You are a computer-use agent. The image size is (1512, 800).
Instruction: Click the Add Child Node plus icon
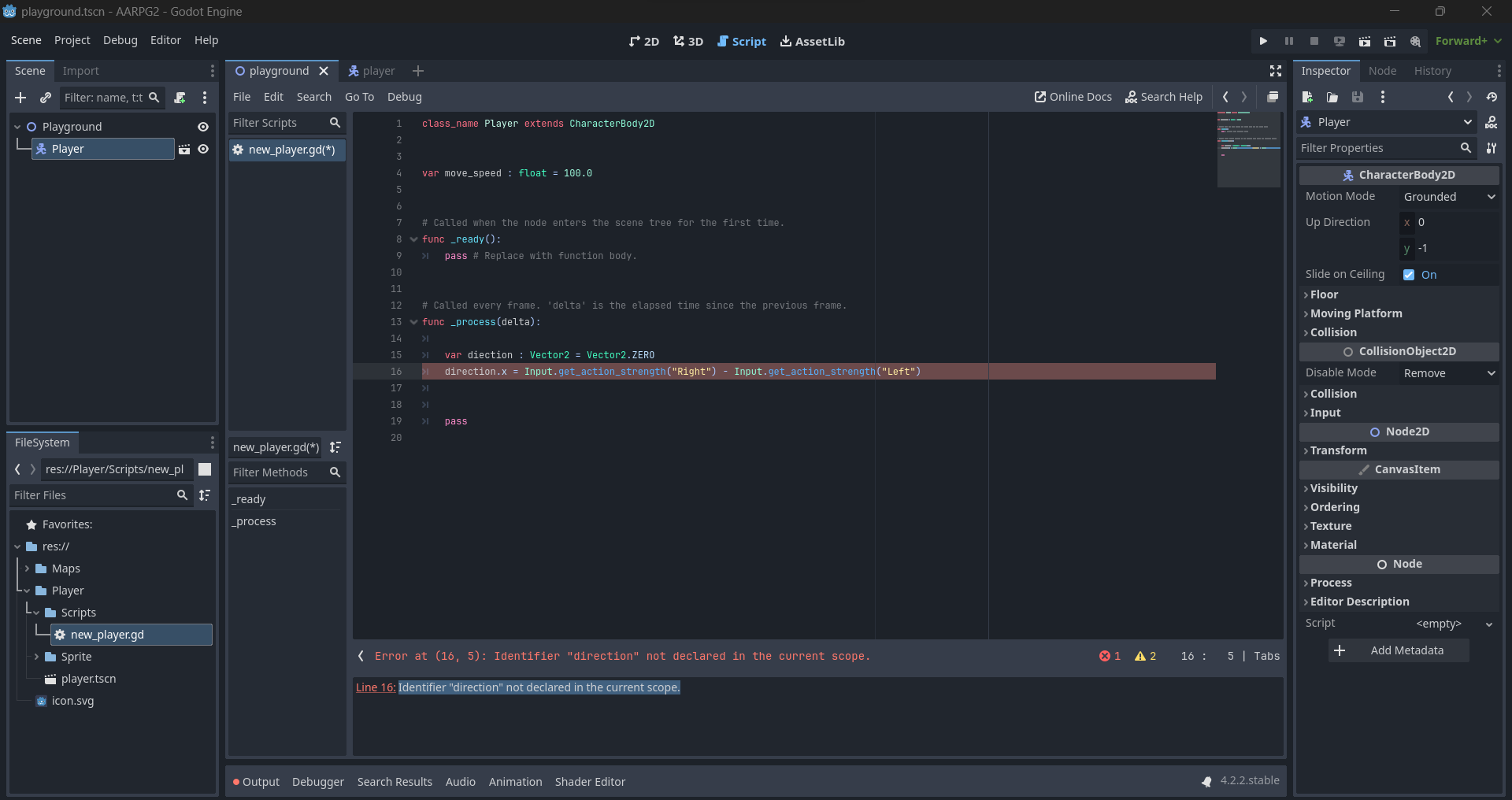[x=20, y=98]
